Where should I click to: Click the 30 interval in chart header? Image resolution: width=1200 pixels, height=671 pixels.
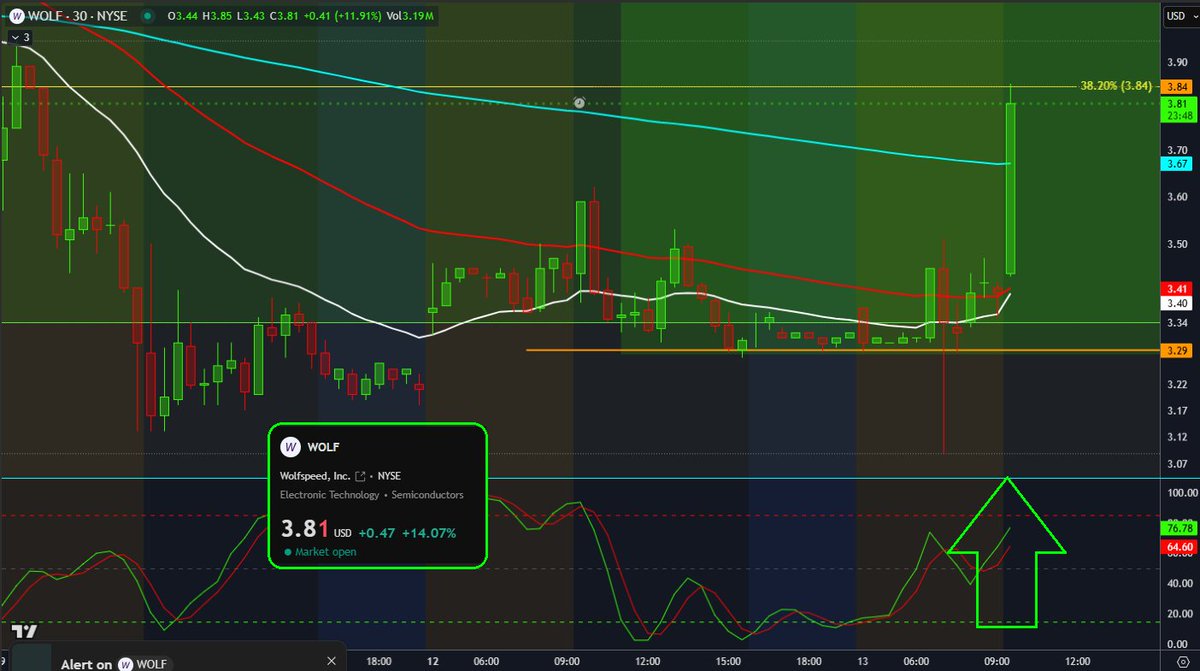coord(81,16)
